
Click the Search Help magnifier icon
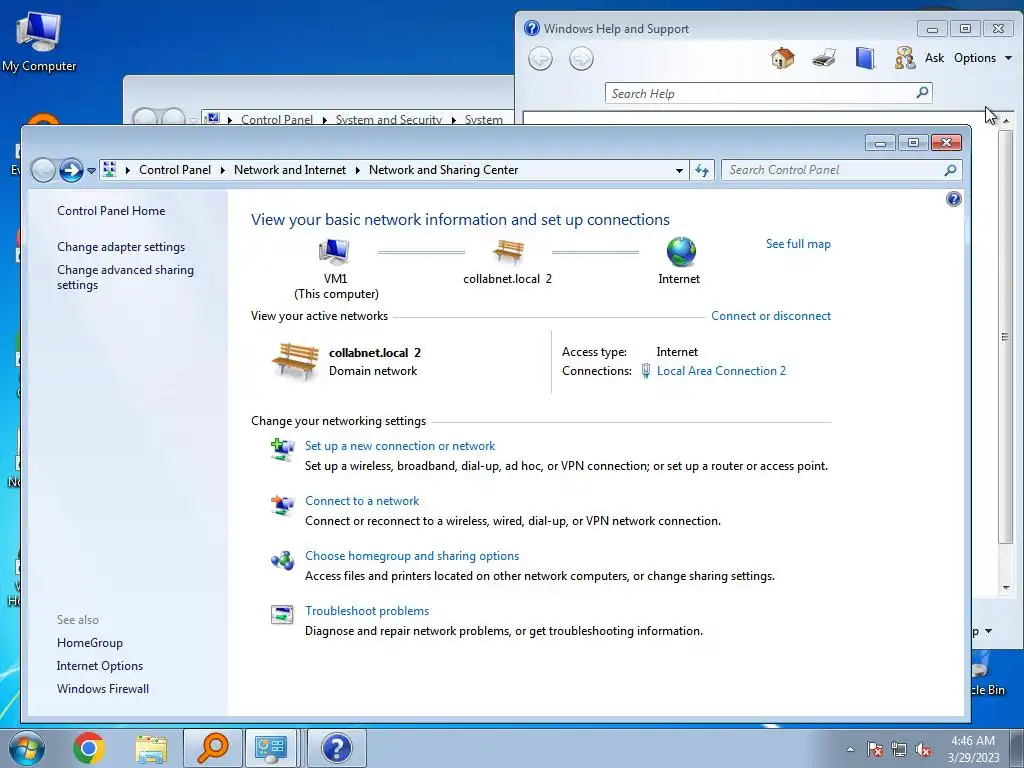(922, 93)
